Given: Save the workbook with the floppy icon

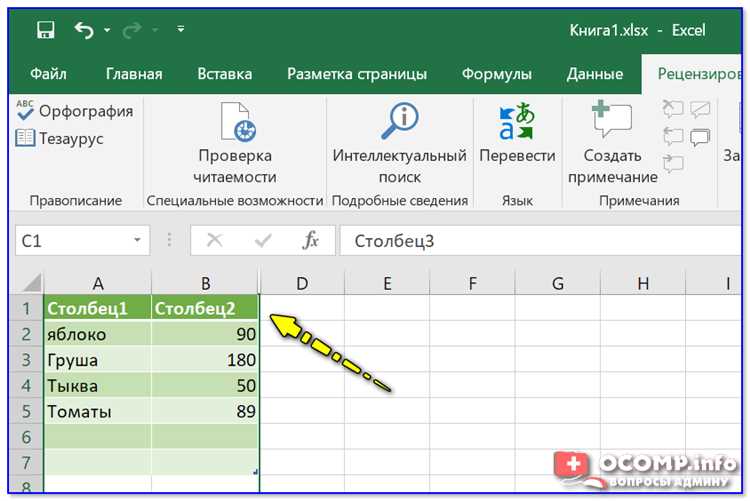Looking at the screenshot, I should pos(45,30).
